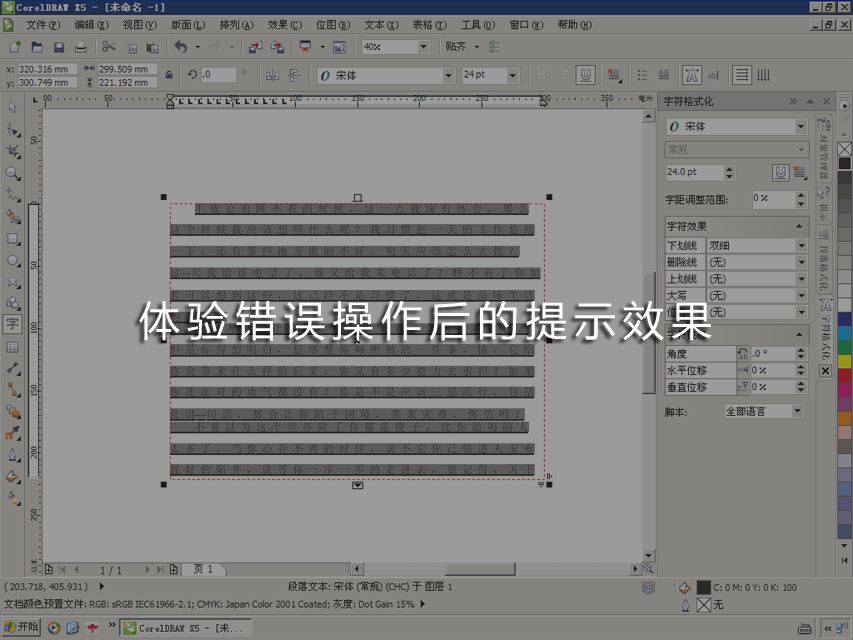Open the 删除线 strikethrough dropdown
This screenshot has height=640, width=853.
point(801,262)
